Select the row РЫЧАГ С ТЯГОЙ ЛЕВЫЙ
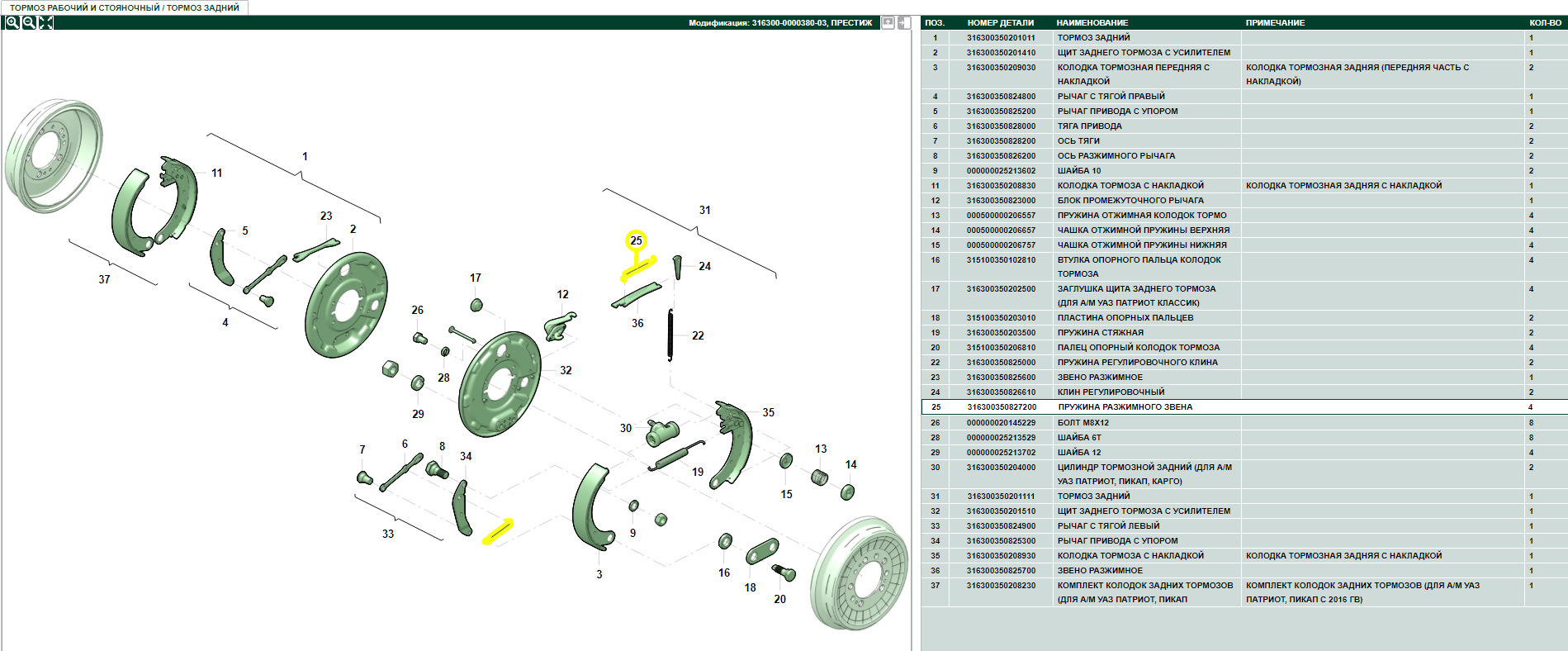This screenshot has width=1568, height=651. [1244, 525]
